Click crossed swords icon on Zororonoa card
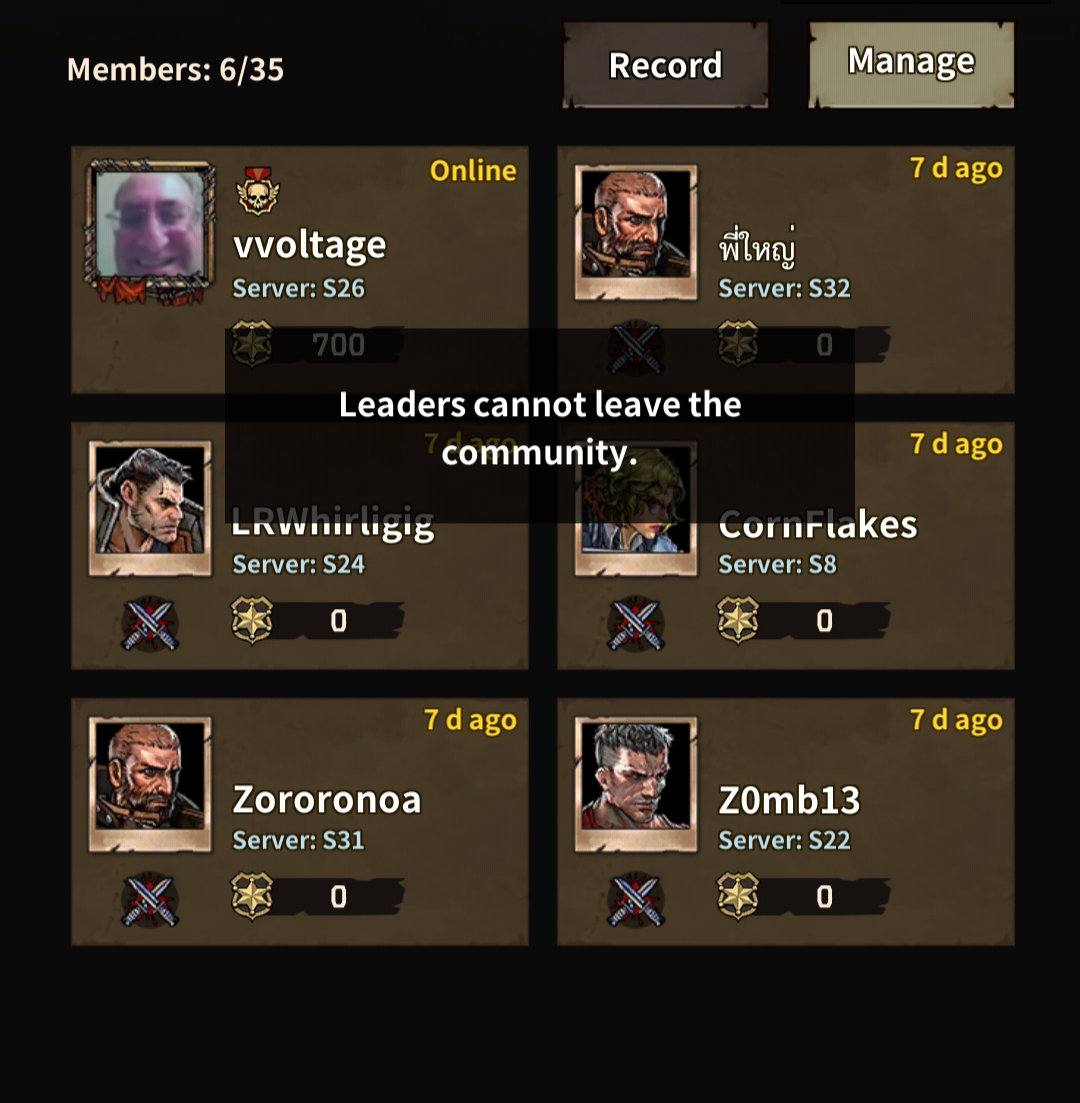 [150, 899]
